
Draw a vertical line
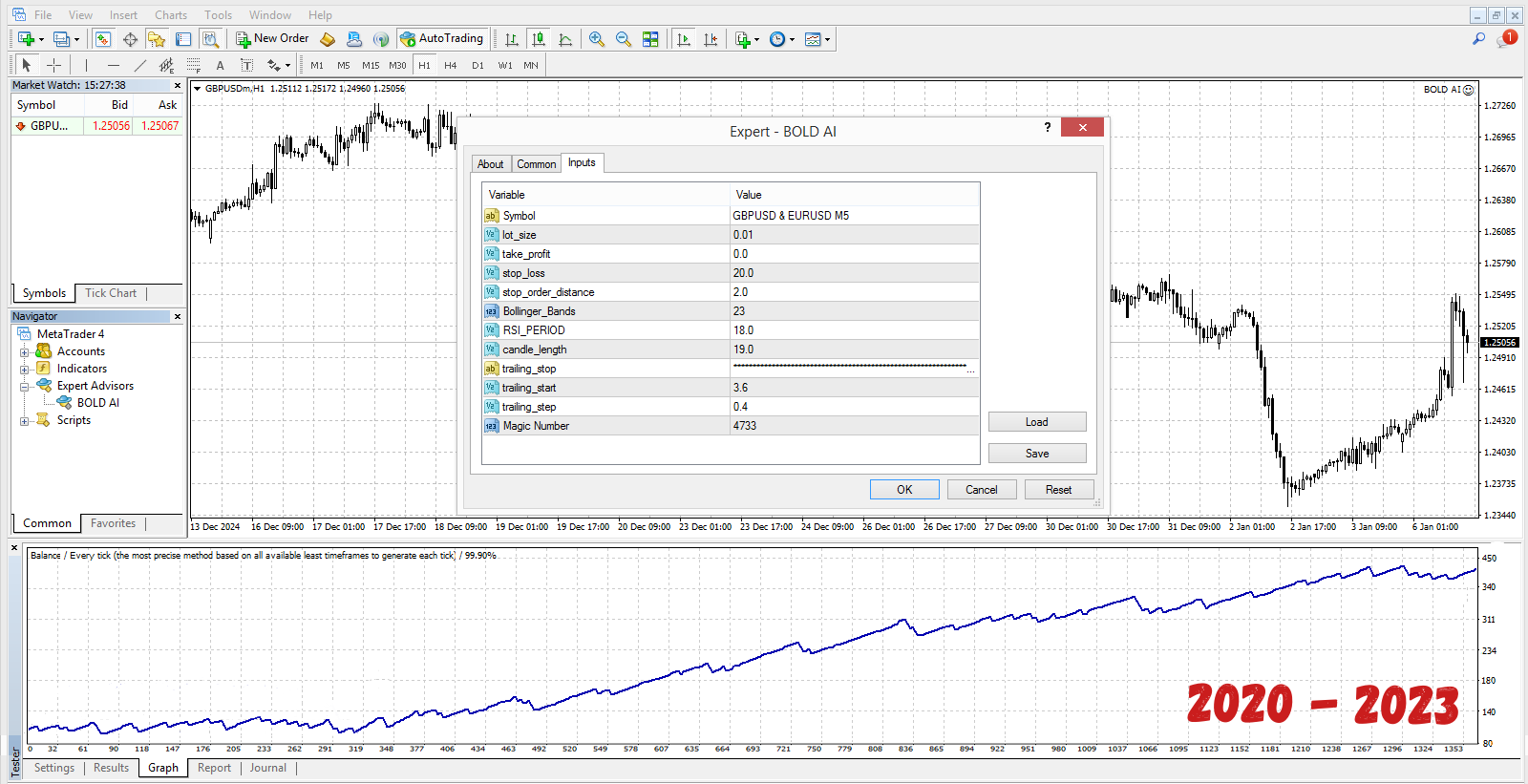point(86,65)
